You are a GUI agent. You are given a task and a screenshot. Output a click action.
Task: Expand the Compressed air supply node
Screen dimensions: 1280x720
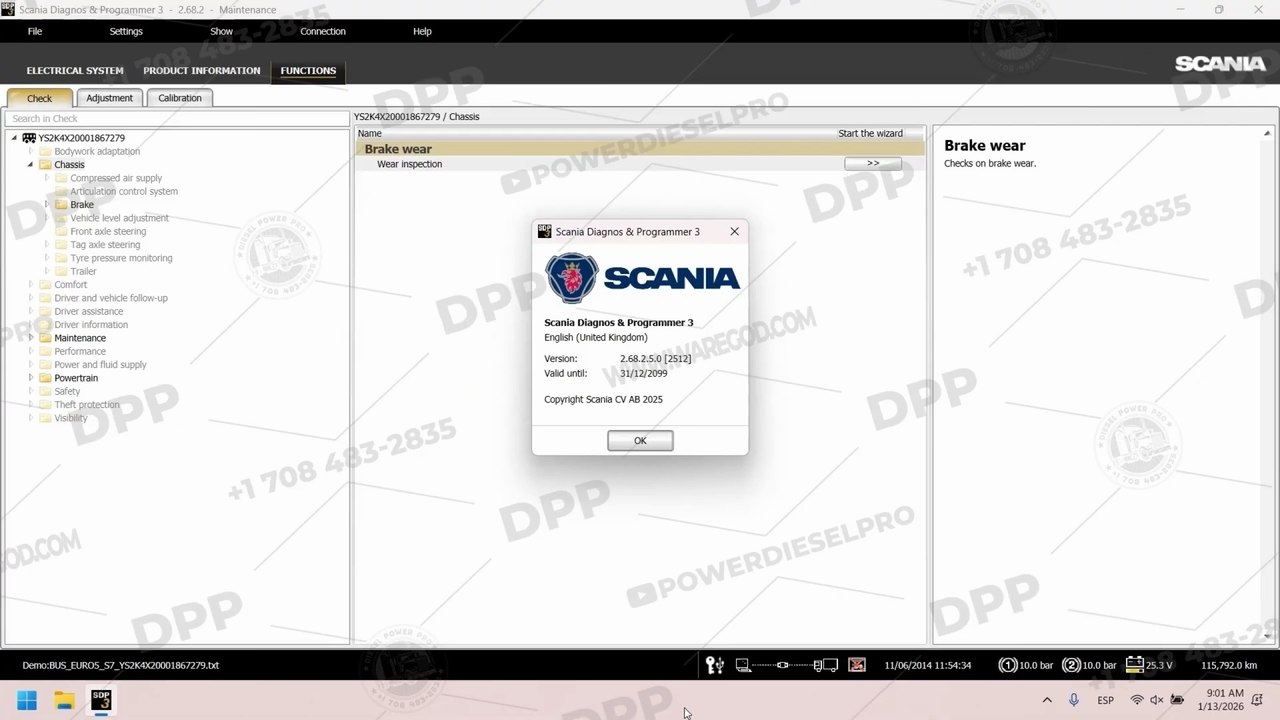pos(47,178)
